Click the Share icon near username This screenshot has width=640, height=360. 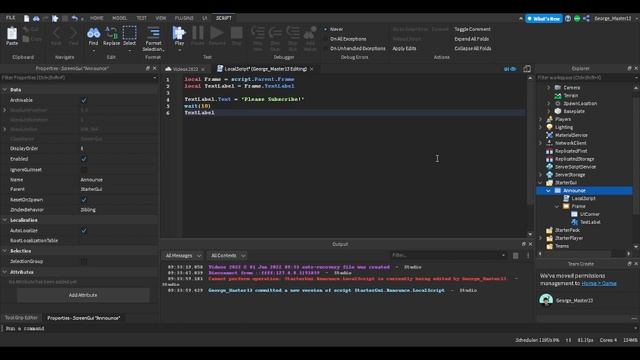[x=586, y=18]
